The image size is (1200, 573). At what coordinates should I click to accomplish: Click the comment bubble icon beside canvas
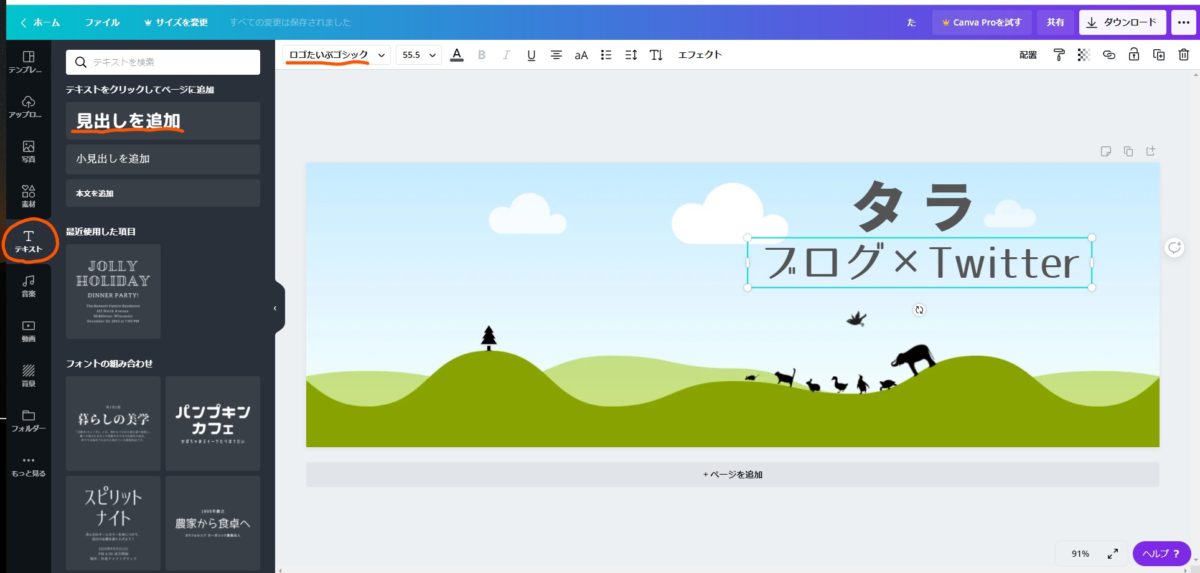(x=1175, y=247)
